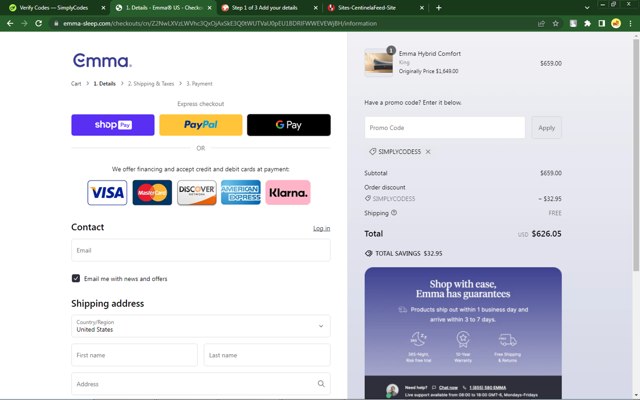
Task: Click the browser forward arrow
Action: [24, 24]
